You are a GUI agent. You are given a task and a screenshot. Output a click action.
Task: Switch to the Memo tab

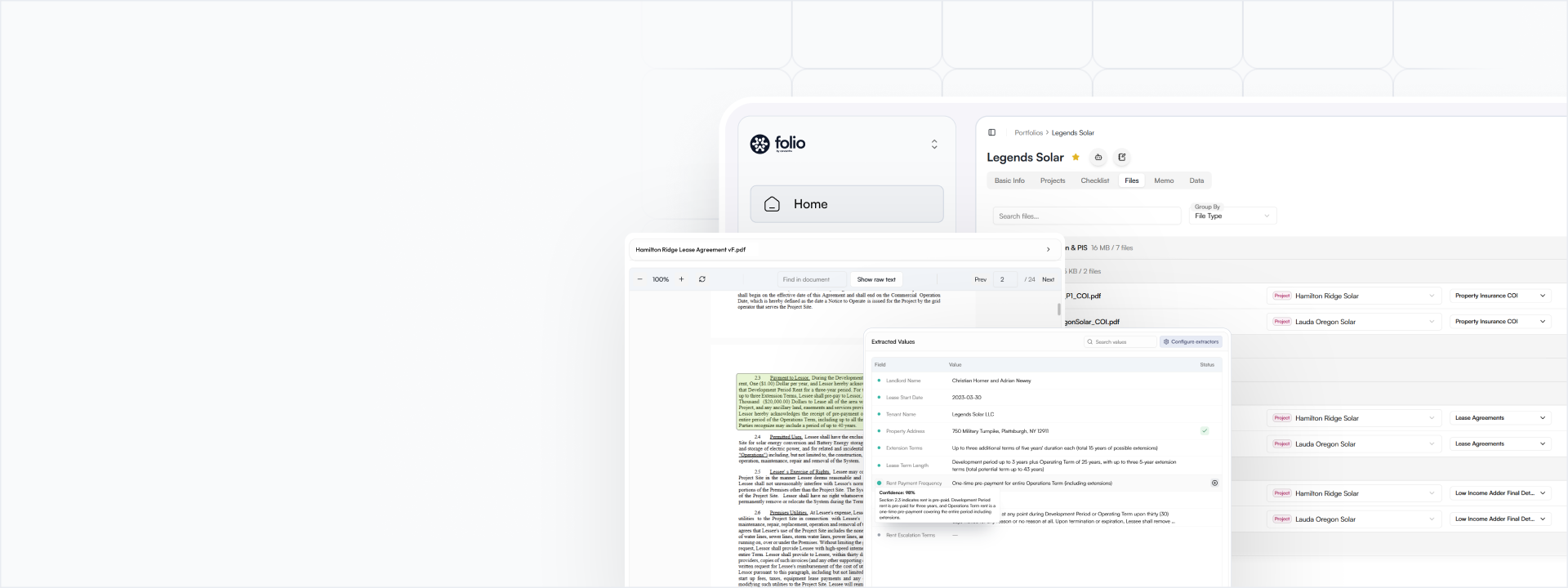[1164, 180]
